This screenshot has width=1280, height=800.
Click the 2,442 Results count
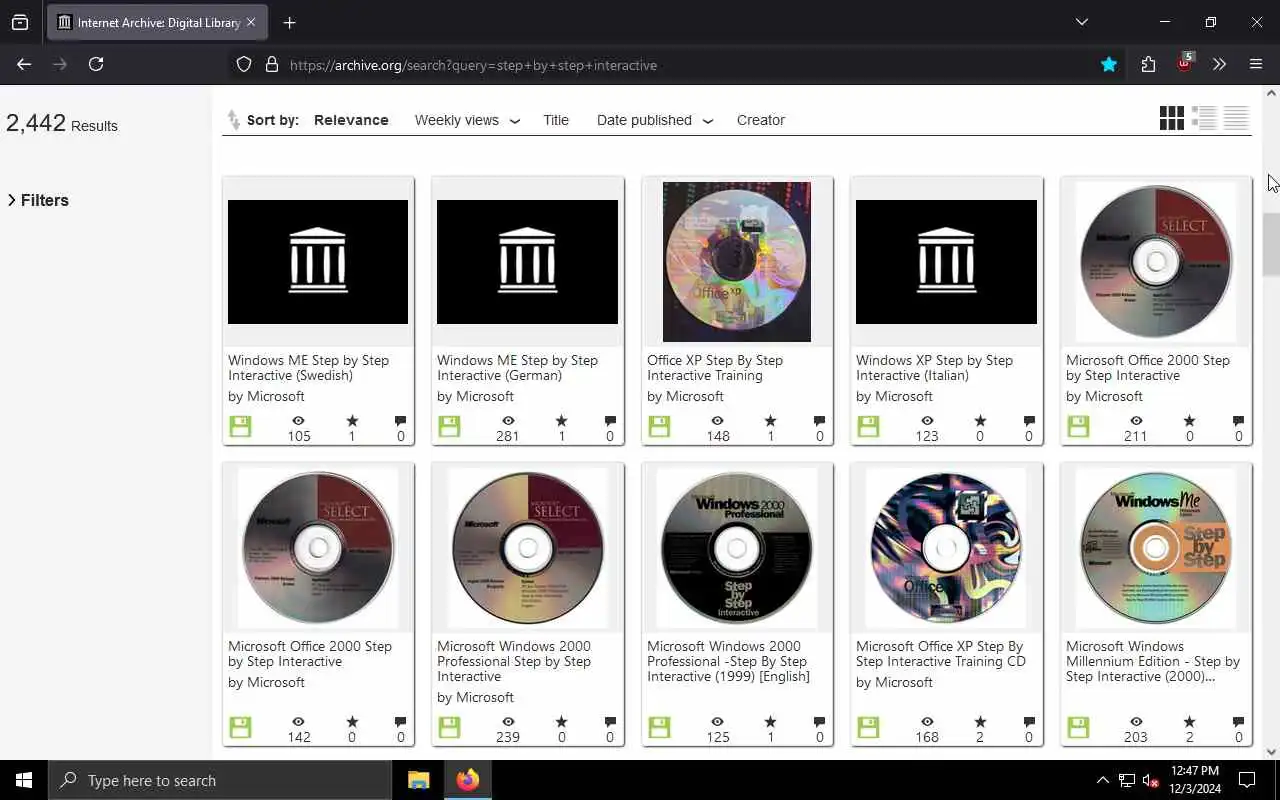tap(62, 123)
